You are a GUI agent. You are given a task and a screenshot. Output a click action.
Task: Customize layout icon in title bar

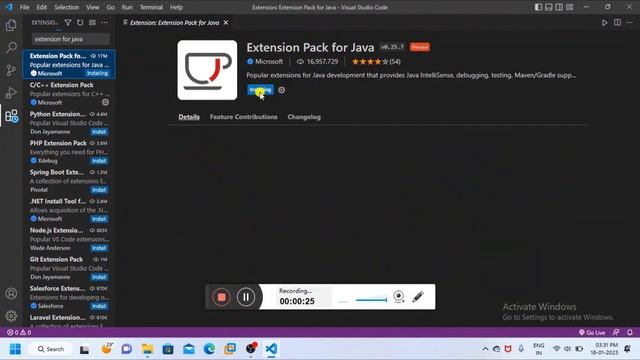[x=569, y=7]
